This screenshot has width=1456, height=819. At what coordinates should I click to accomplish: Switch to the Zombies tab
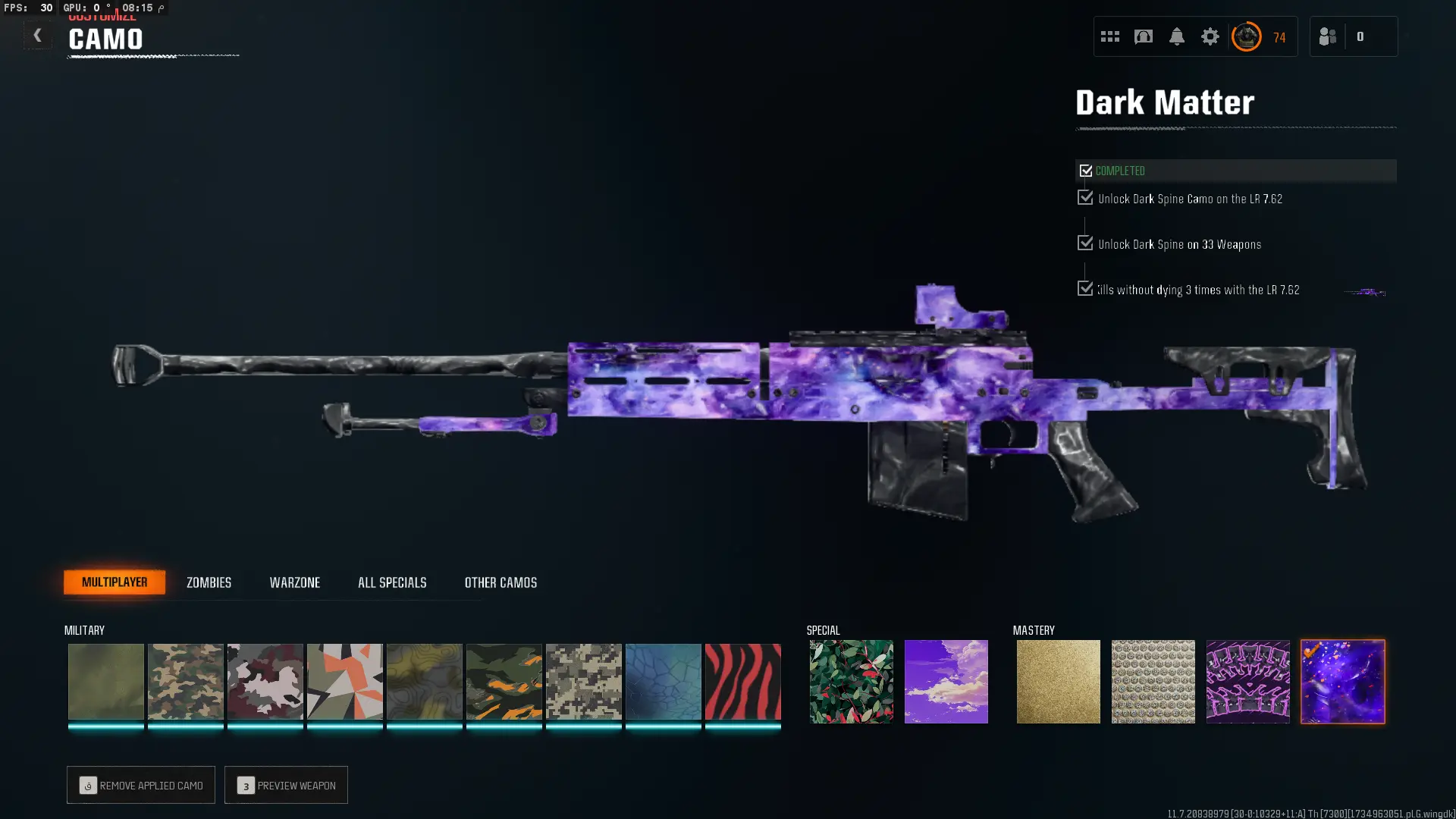[209, 582]
